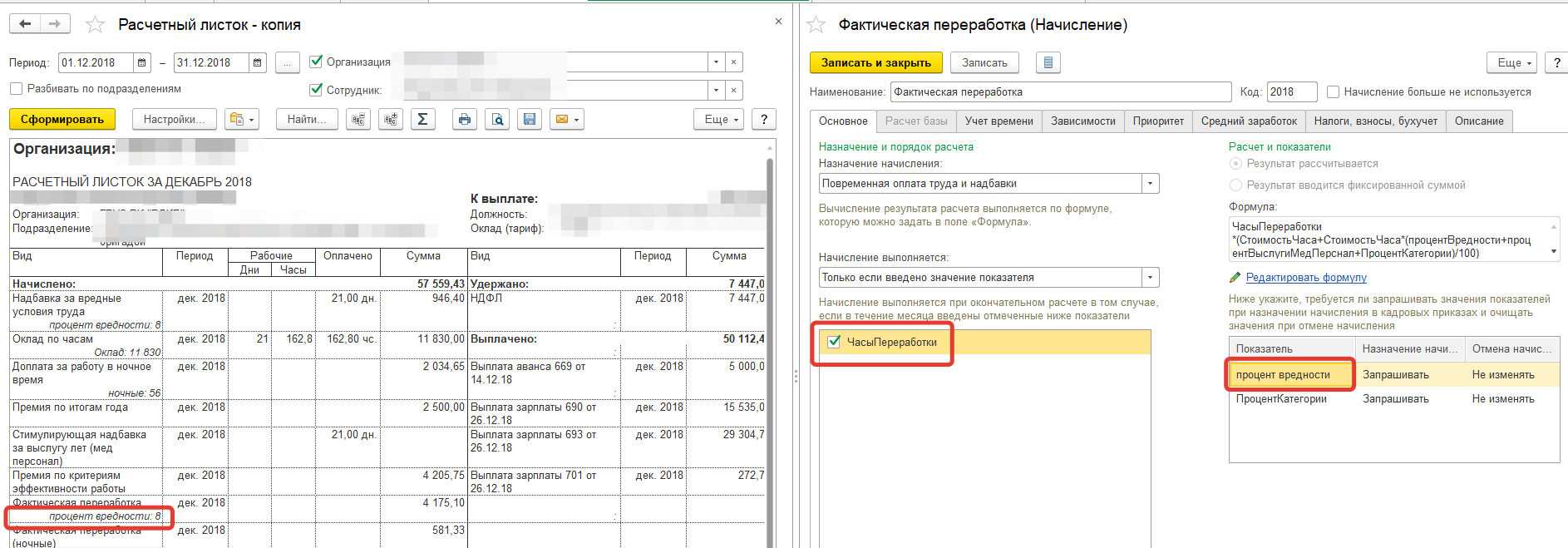Click the НДФЛ row in payslip
Screen dimensions: 1568x548
point(616,311)
